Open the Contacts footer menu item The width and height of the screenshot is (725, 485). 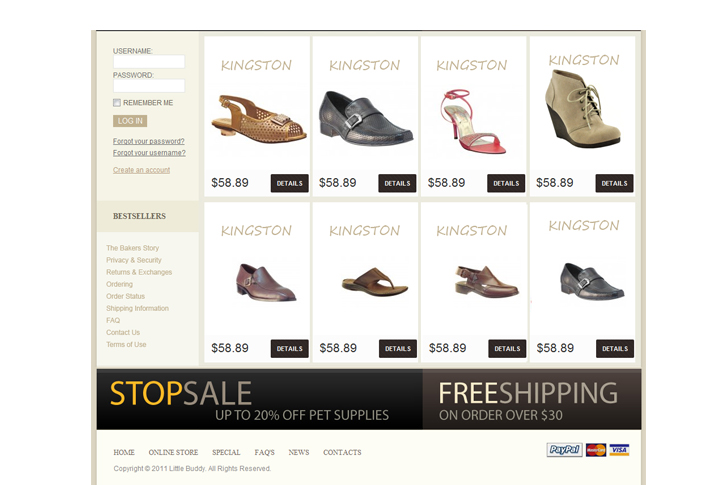(342, 452)
